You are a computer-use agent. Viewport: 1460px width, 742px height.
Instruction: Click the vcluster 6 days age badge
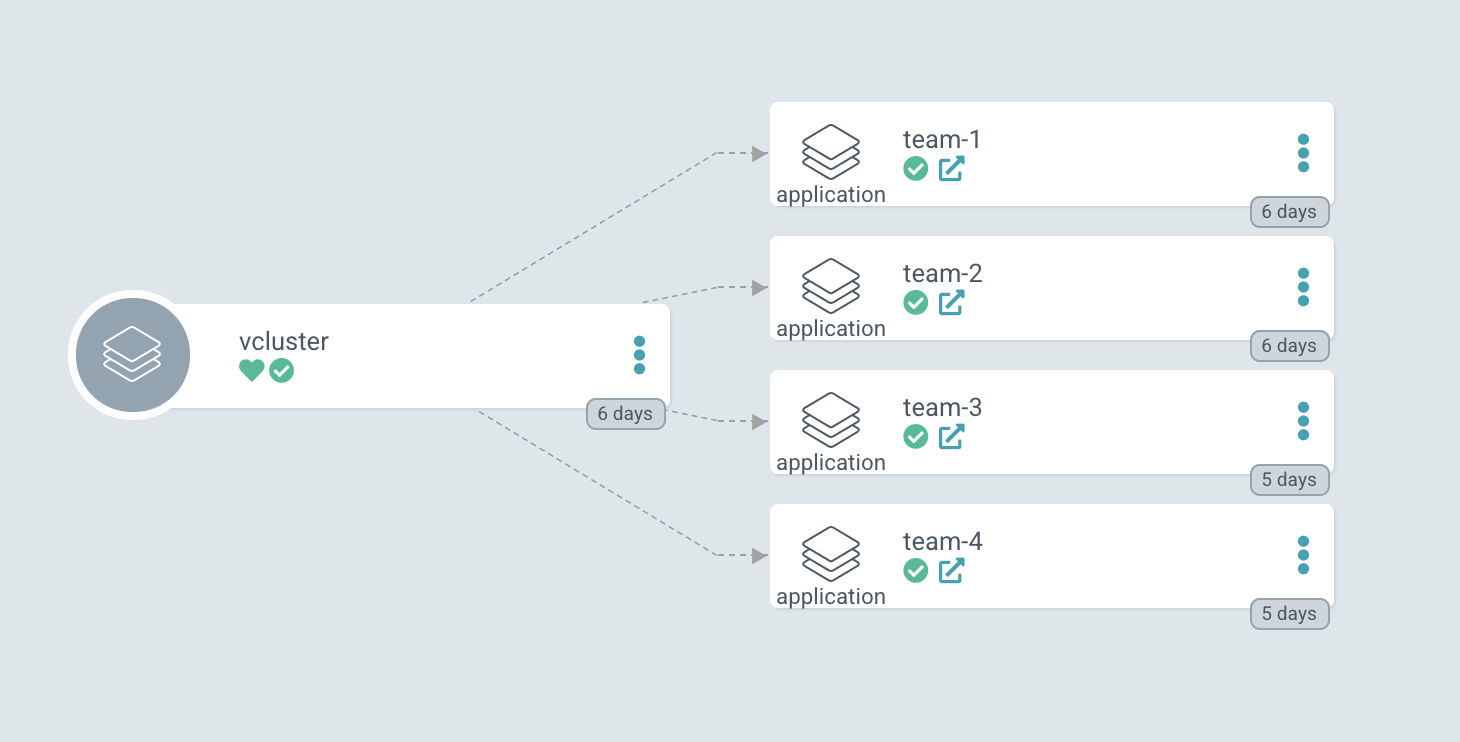[x=626, y=414]
